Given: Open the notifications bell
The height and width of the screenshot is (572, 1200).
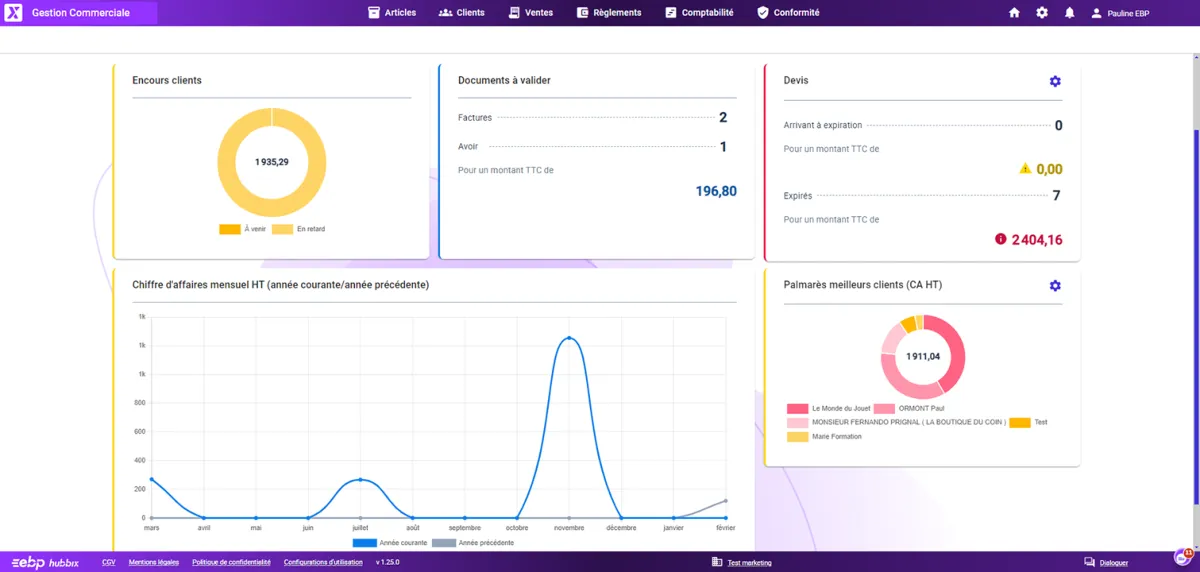Looking at the screenshot, I should tap(1070, 13).
